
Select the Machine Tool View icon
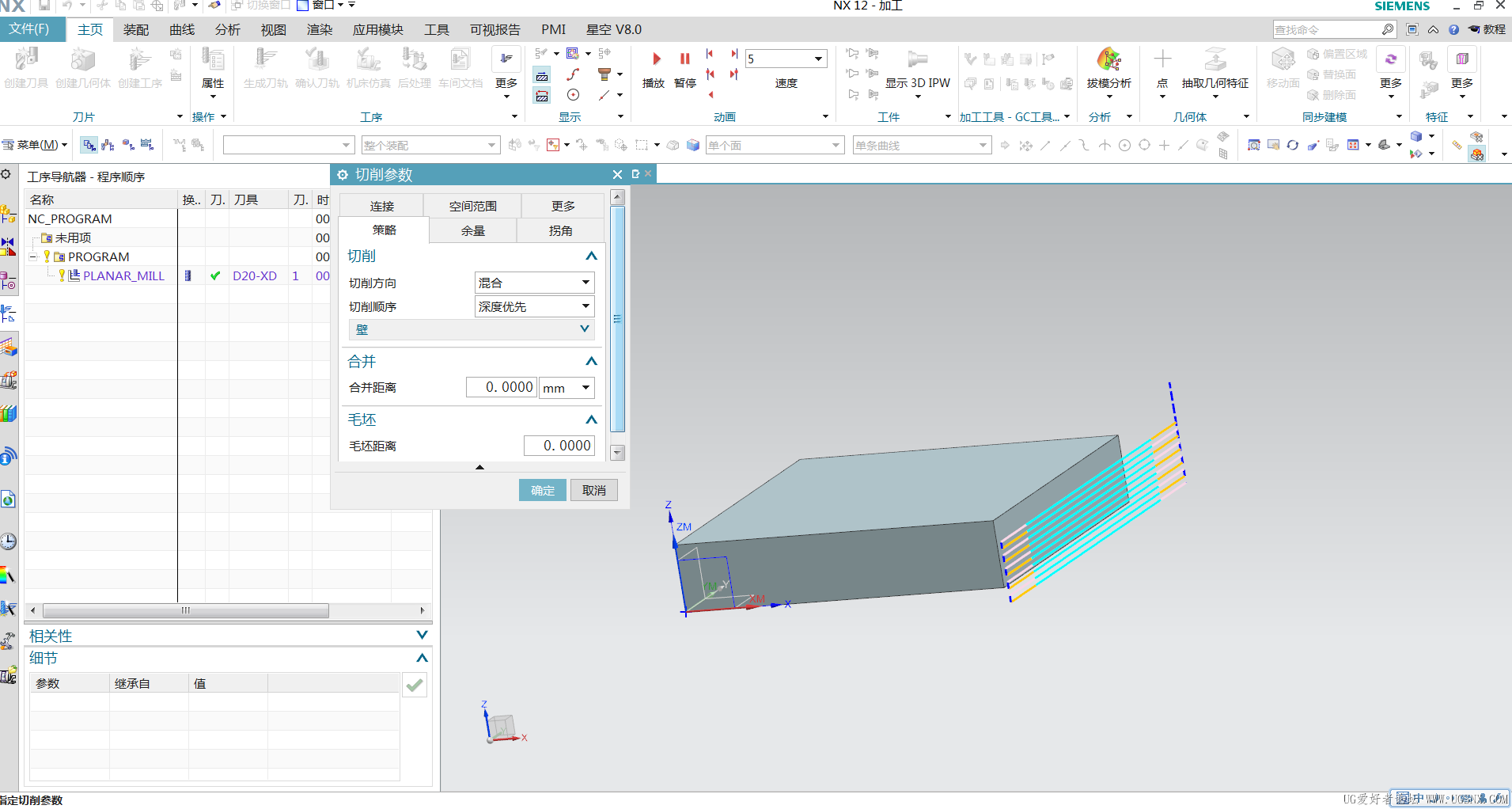coord(108,145)
